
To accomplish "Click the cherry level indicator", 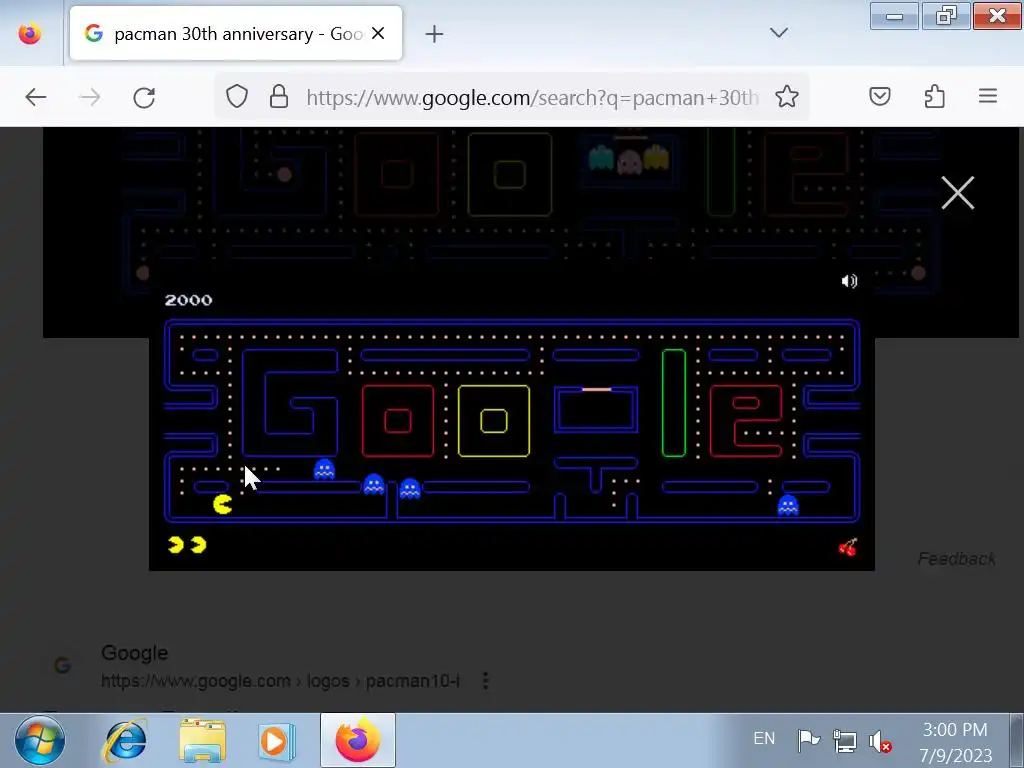I will [x=848, y=547].
